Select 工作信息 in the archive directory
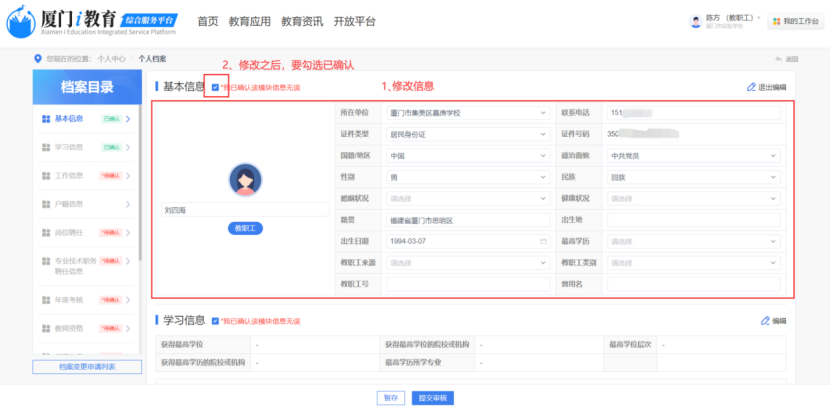The image size is (831, 409). 69,176
